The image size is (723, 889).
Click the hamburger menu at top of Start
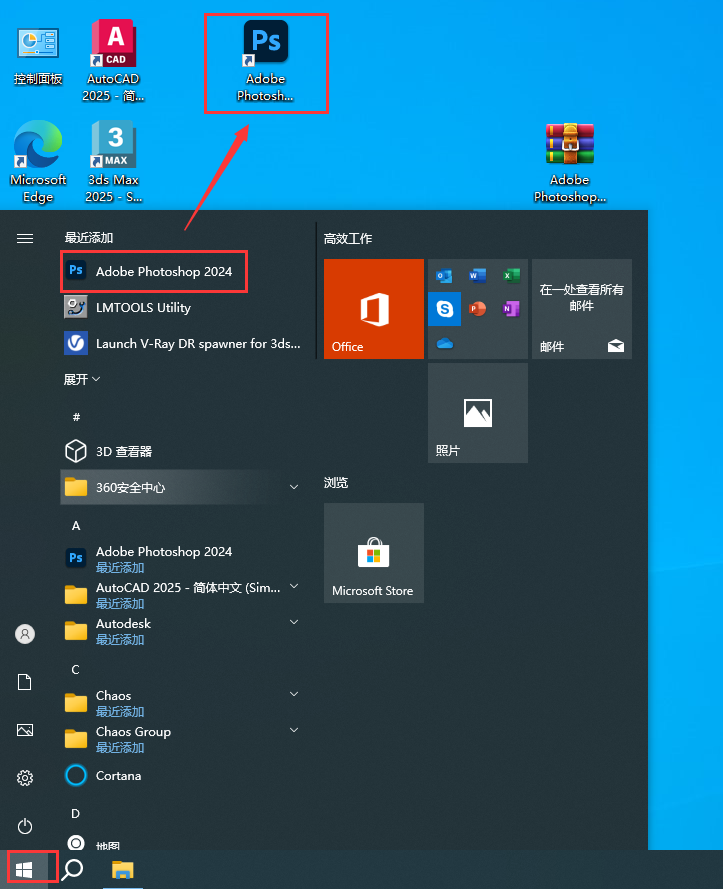(25, 239)
